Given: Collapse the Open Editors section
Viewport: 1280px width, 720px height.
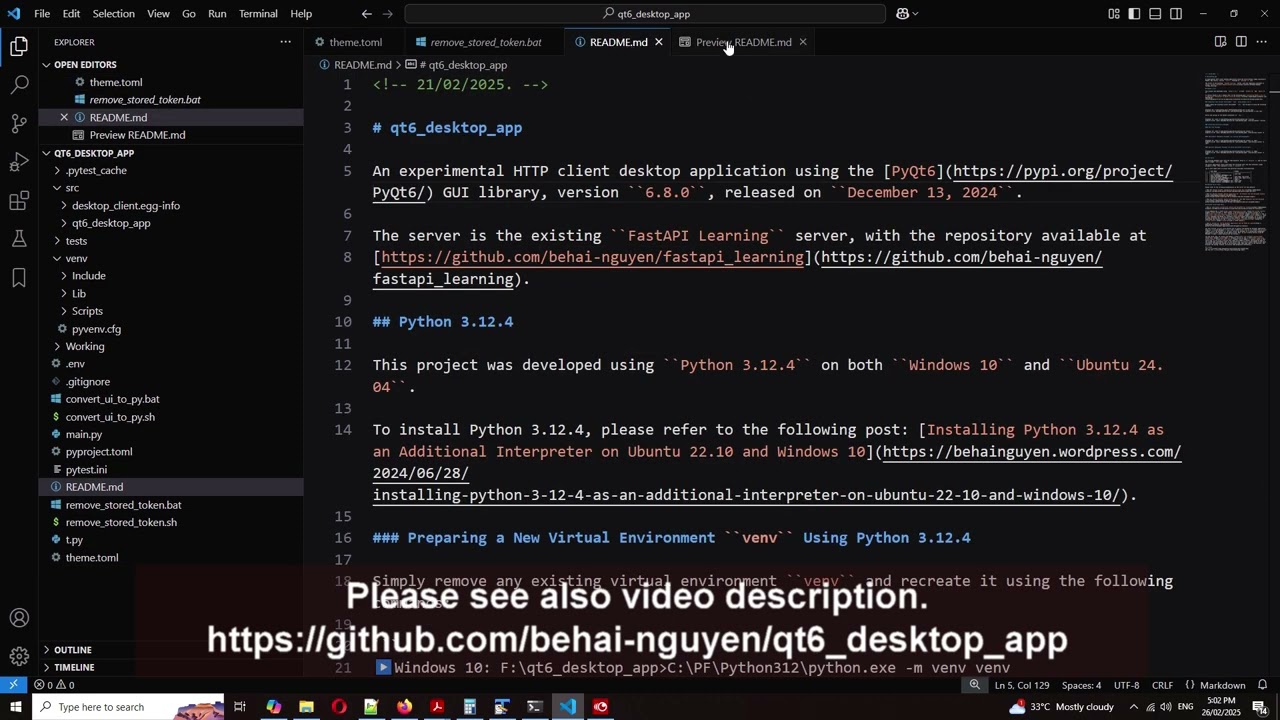Looking at the screenshot, I should 171,64.
